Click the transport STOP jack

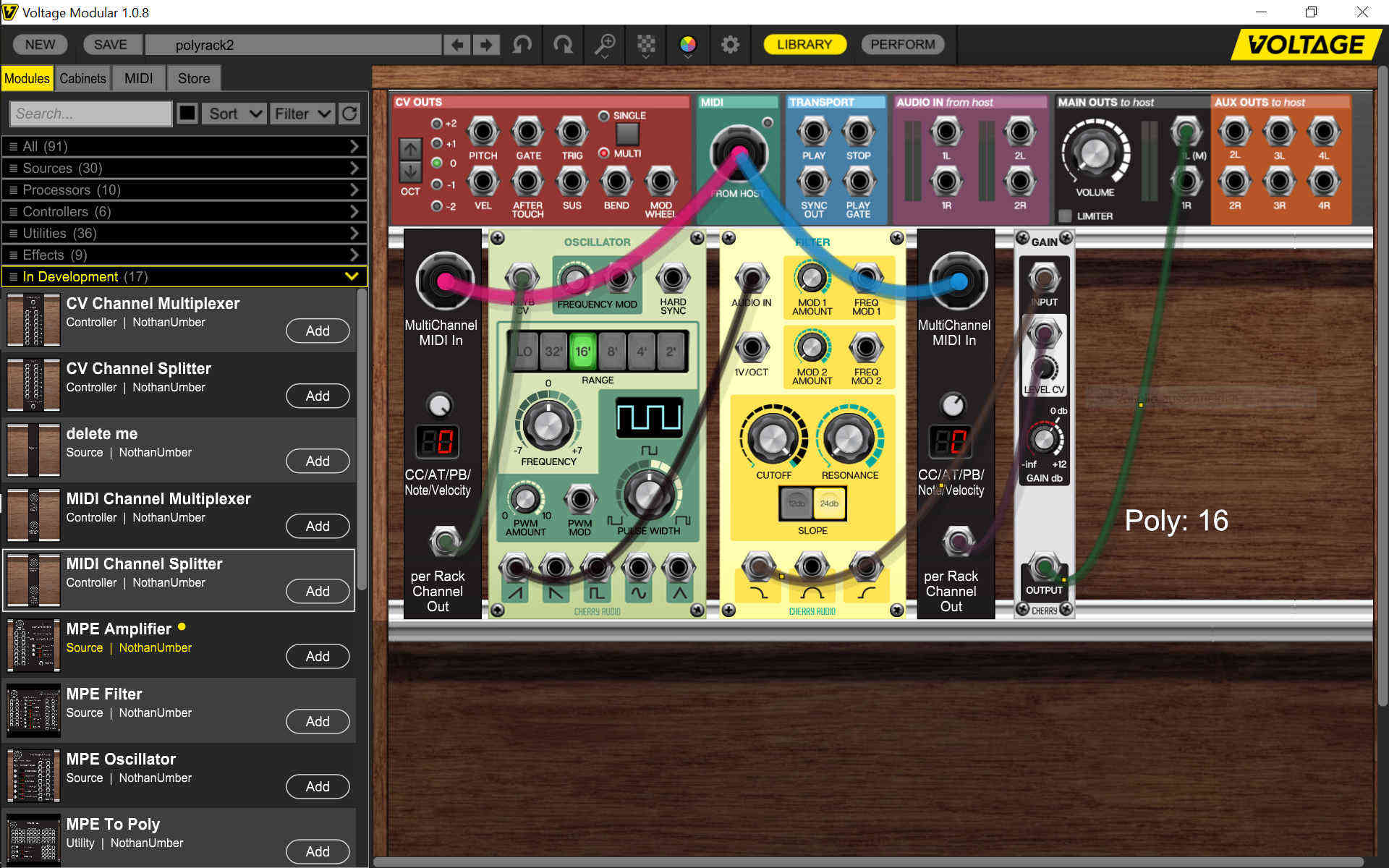tap(859, 132)
